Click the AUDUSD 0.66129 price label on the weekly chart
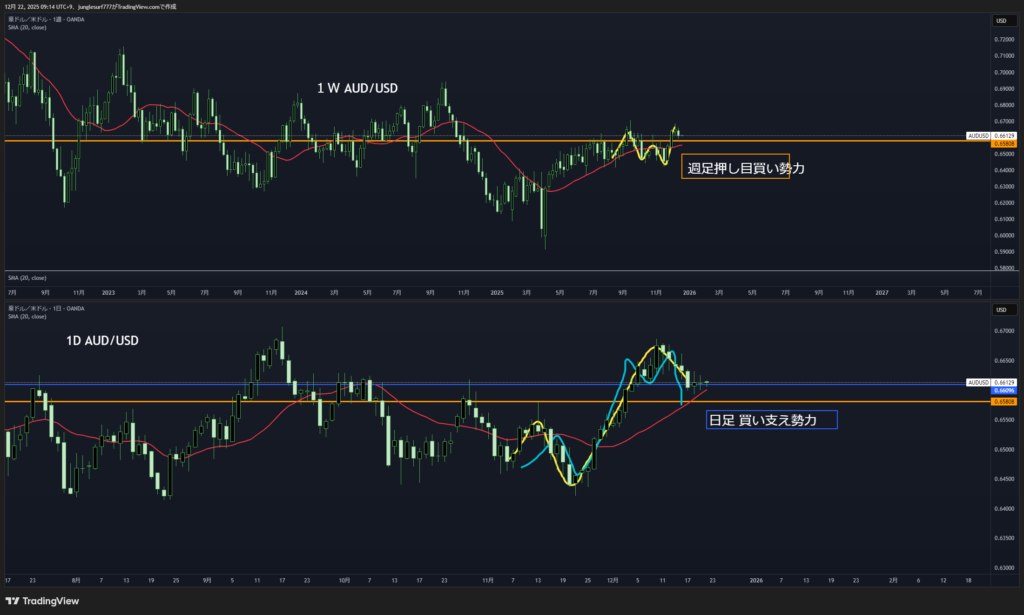 click(991, 135)
